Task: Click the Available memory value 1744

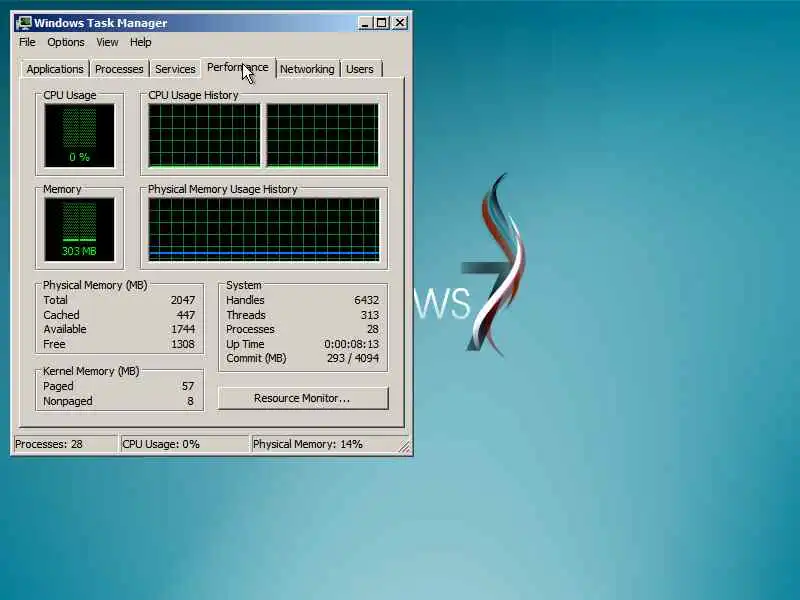Action: coord(183,329)
